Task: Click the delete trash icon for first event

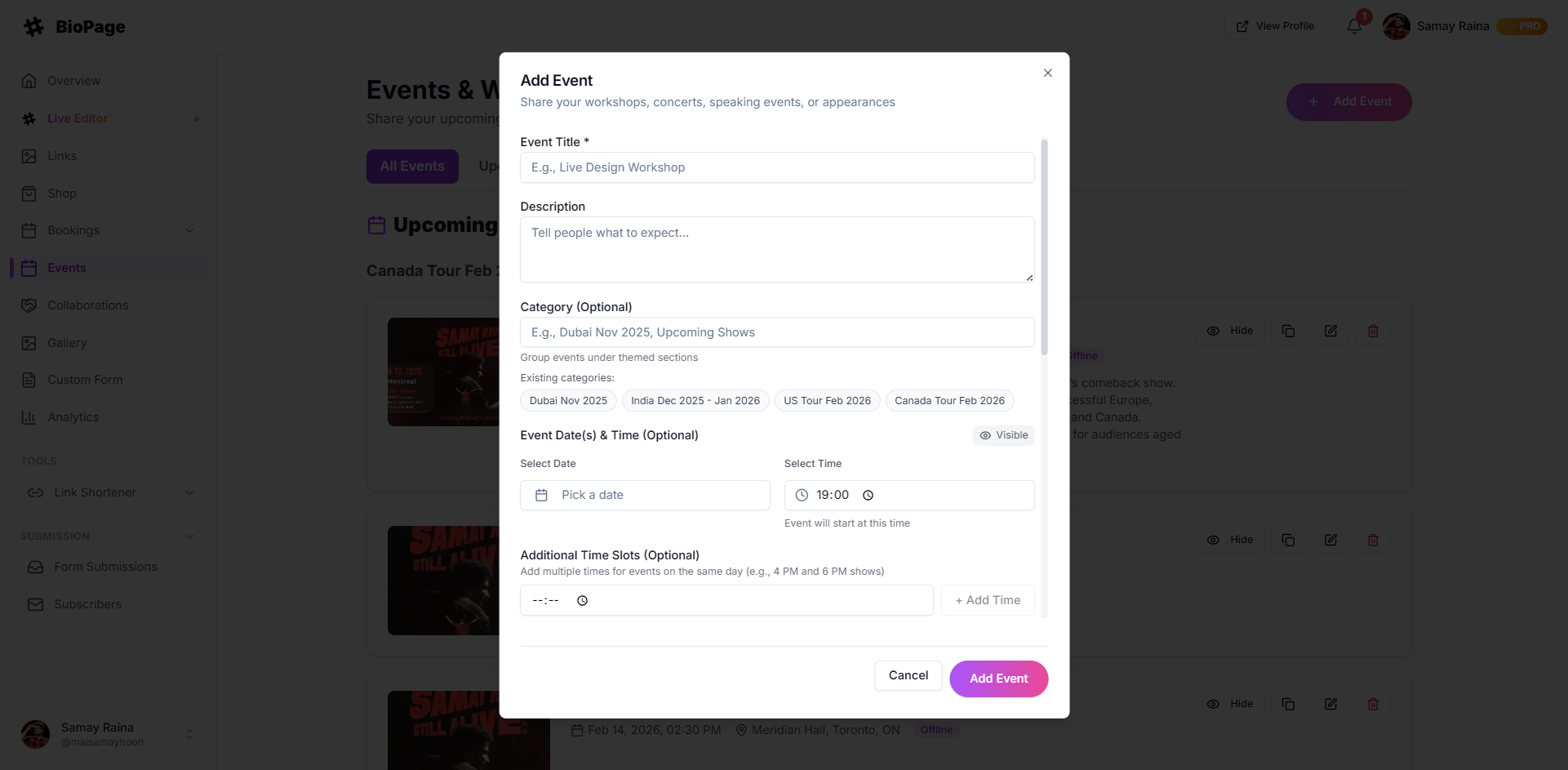Action: tap(1373, 331)
